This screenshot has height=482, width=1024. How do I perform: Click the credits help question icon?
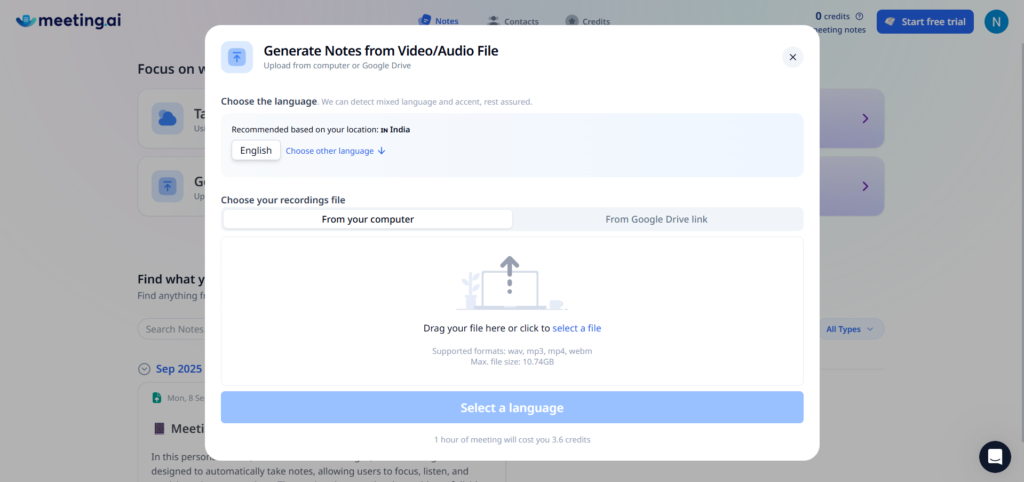point(859,16)
